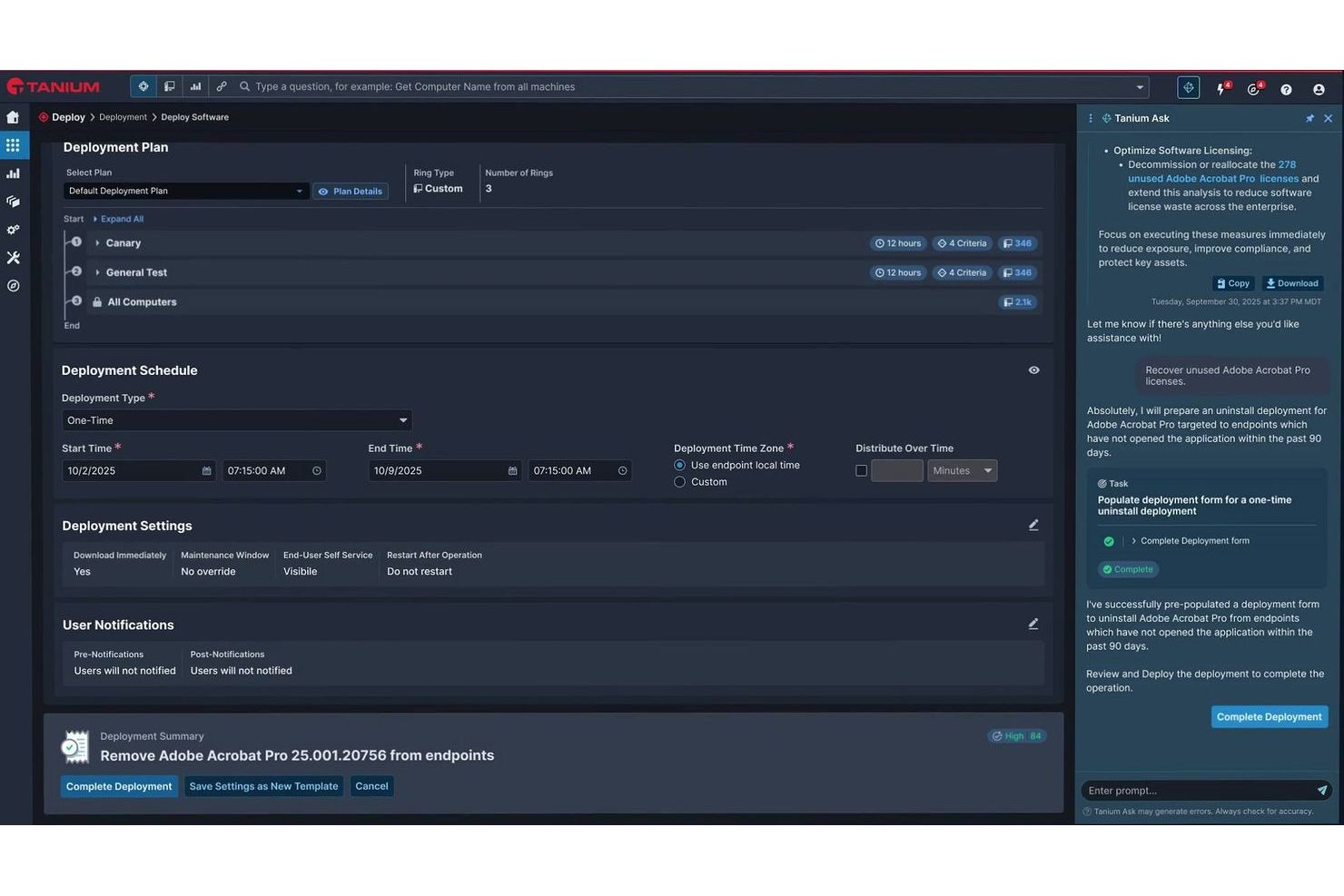This screenshot has width=1344, height=896.
Task: Edit Deployment Settings with the pencil icon
Action: [x=1033, y=525]
